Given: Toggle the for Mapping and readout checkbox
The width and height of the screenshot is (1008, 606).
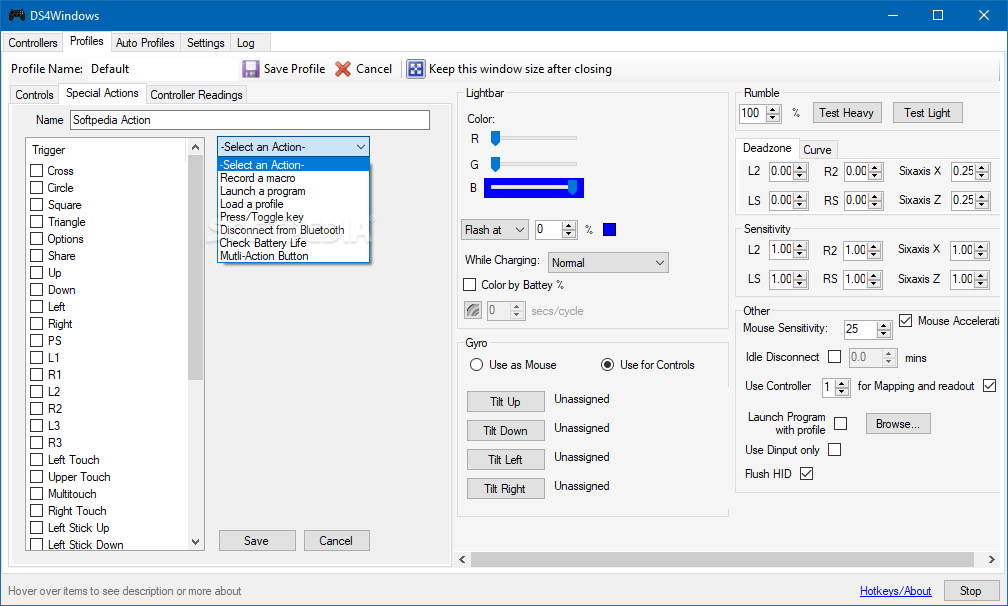Looking at the screenshot, I should point(989,386).
